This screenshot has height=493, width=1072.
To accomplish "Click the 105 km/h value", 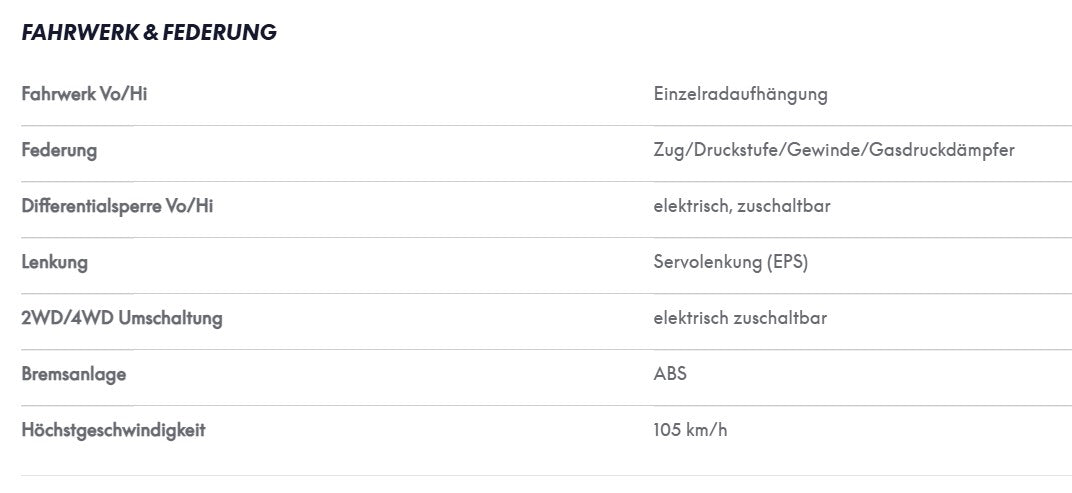I will [691, 431].
